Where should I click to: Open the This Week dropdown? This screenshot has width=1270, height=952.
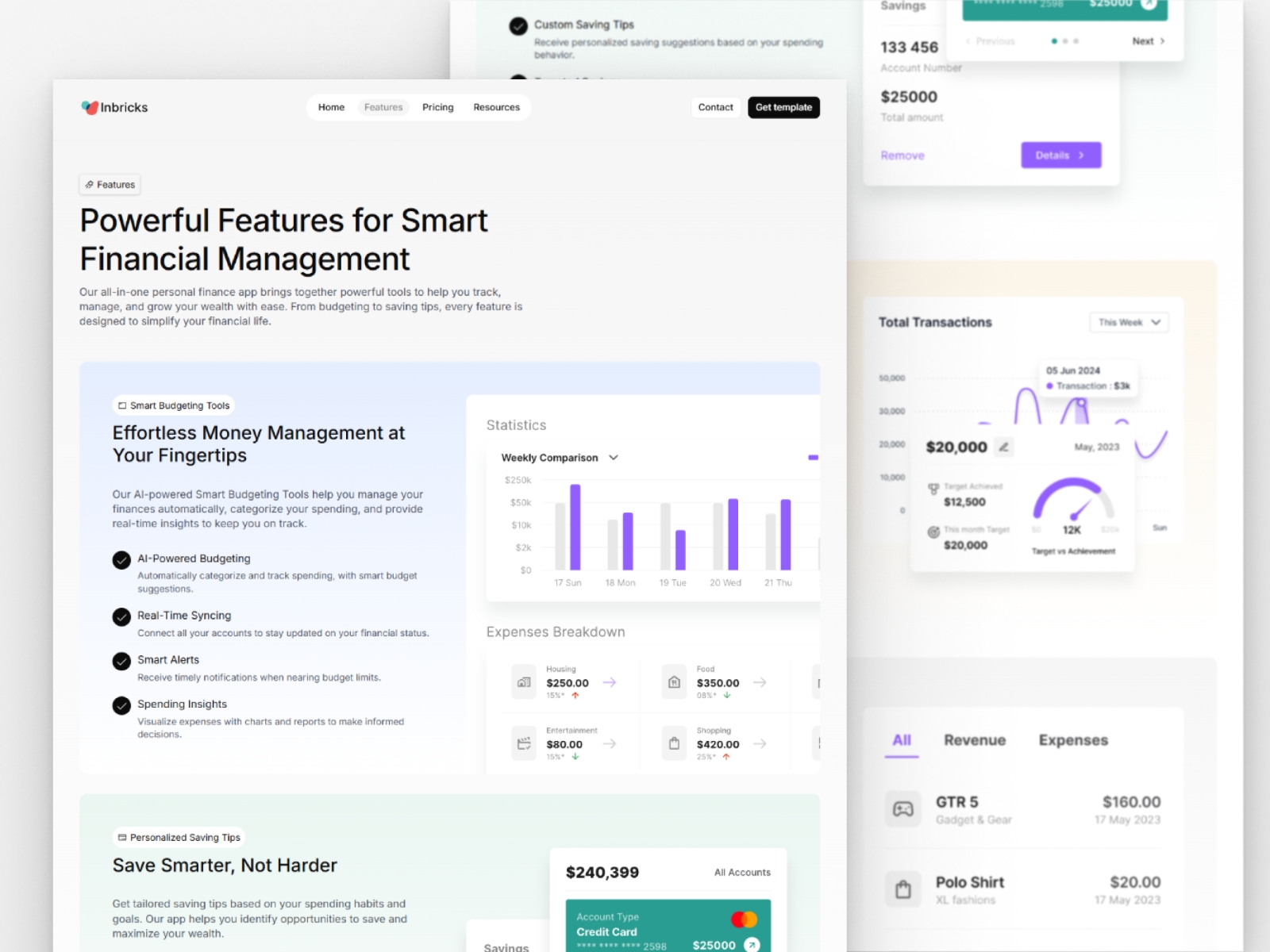coord(1129,322)
